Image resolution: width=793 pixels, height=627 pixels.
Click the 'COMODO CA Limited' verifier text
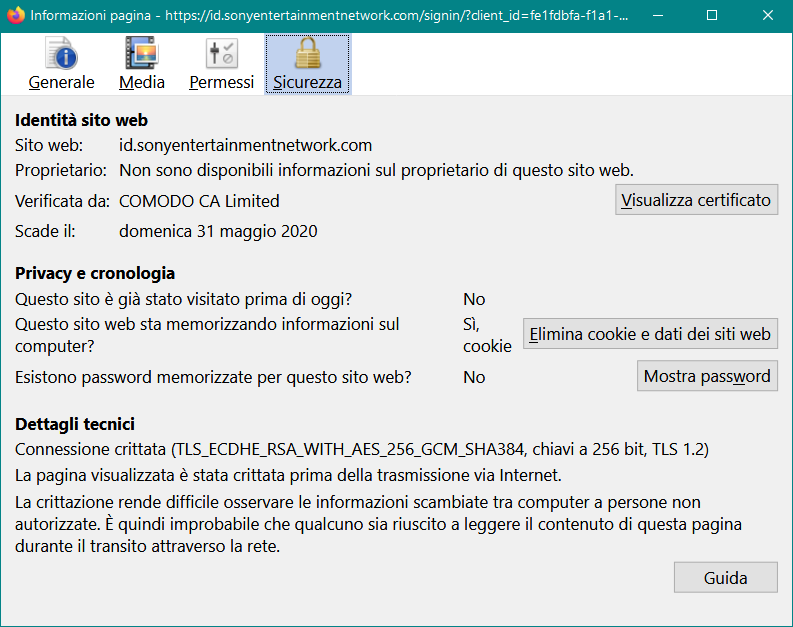(199, 201)
